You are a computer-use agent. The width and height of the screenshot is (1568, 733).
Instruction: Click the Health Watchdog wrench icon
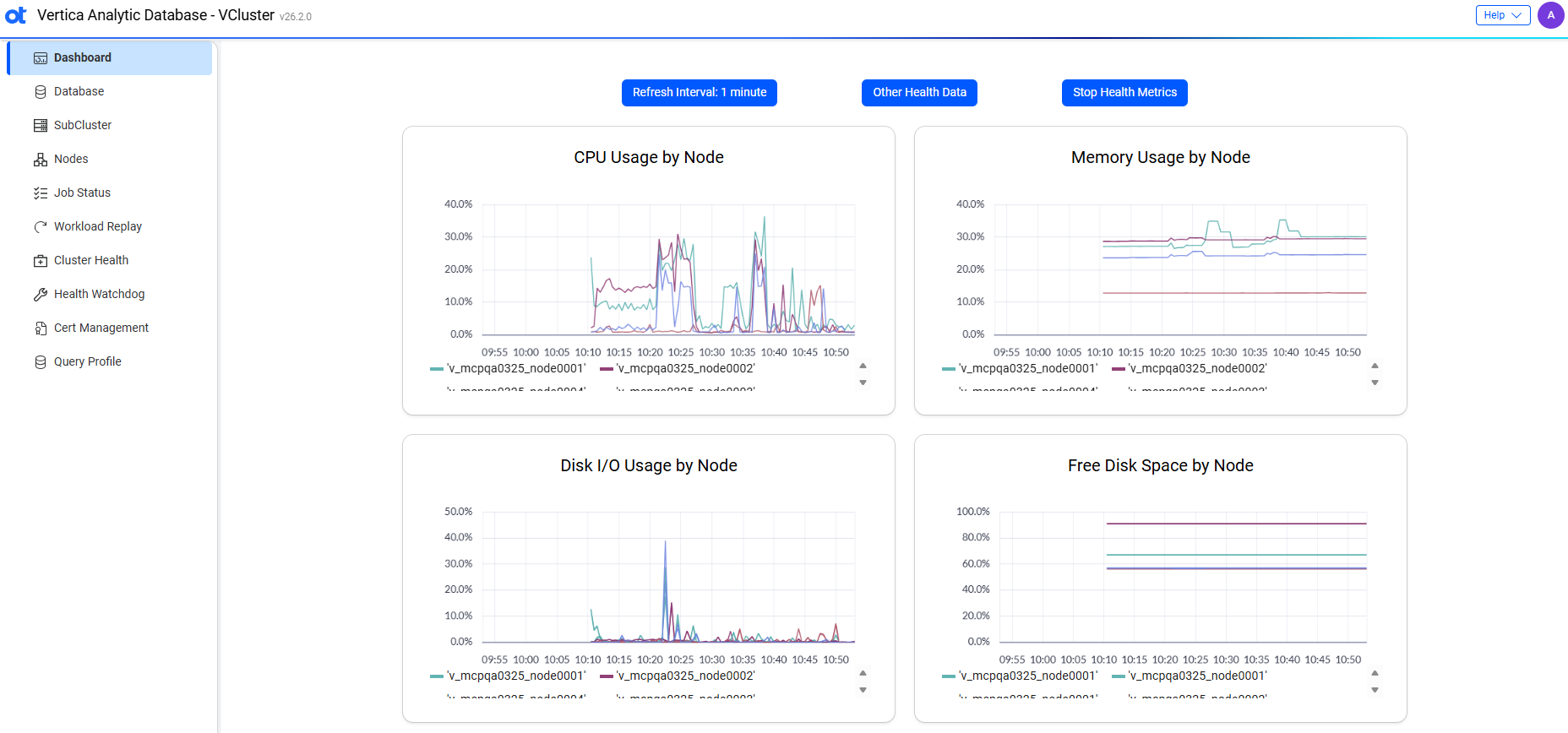(x=41, y=294)
